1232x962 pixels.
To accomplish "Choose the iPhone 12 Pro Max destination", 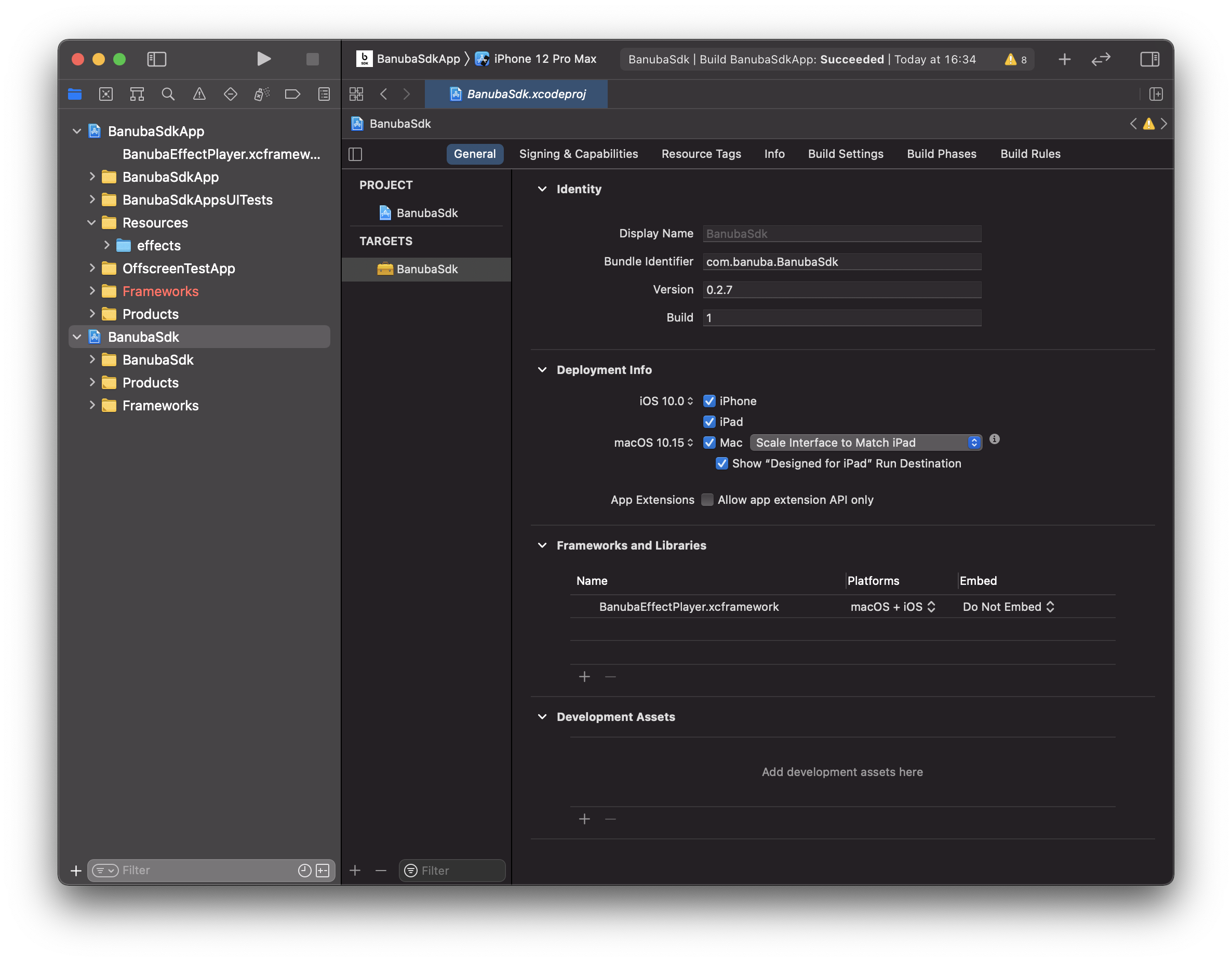I will coord(536,59).
